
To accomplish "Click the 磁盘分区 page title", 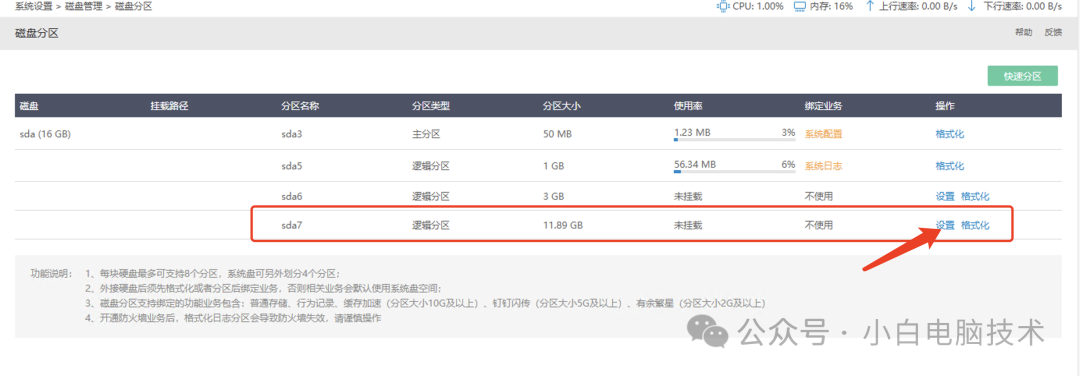I will [x=37, y=33].
